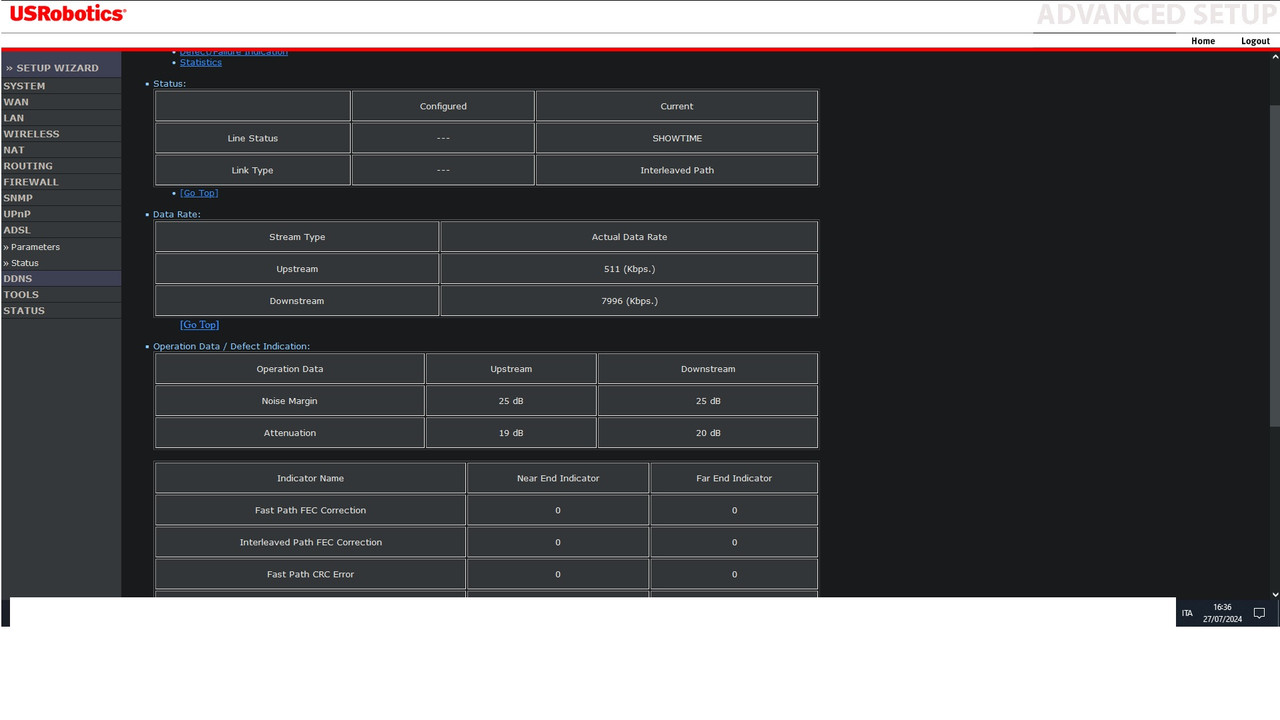Click the Line Status row label
The width and height of the screenshot is (1280, 720).
(x=253, y=138)
